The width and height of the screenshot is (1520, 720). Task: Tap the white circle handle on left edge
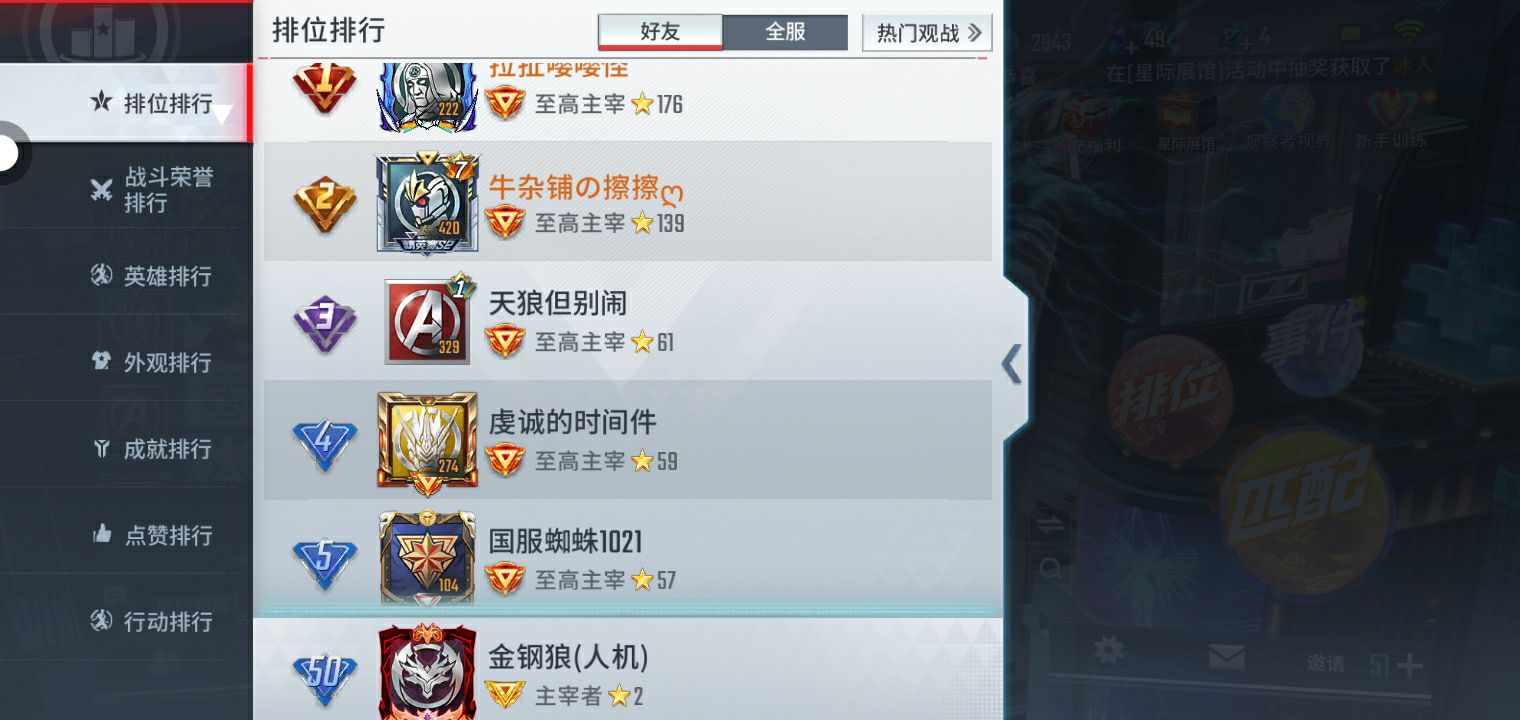pyautogui.click(x=8, y=154)
